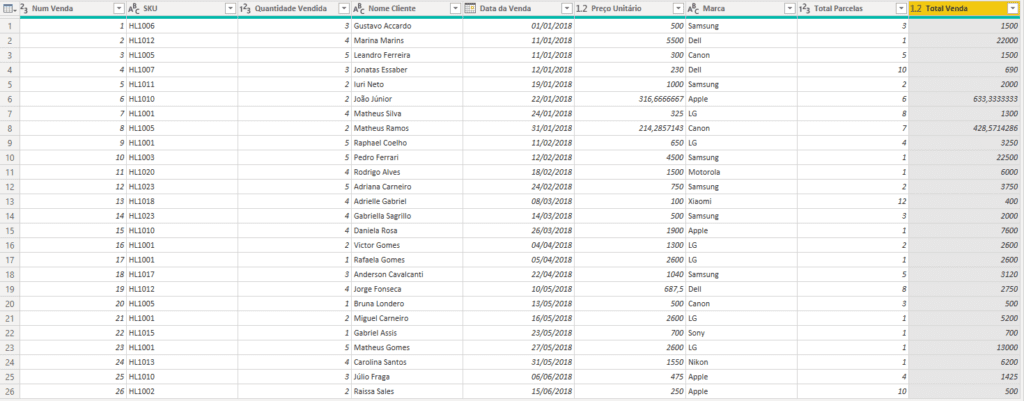Click the cell with Carolina Santos
Image resolution: width=1024 pixels, height=401 pixels.
pos(407,362)
